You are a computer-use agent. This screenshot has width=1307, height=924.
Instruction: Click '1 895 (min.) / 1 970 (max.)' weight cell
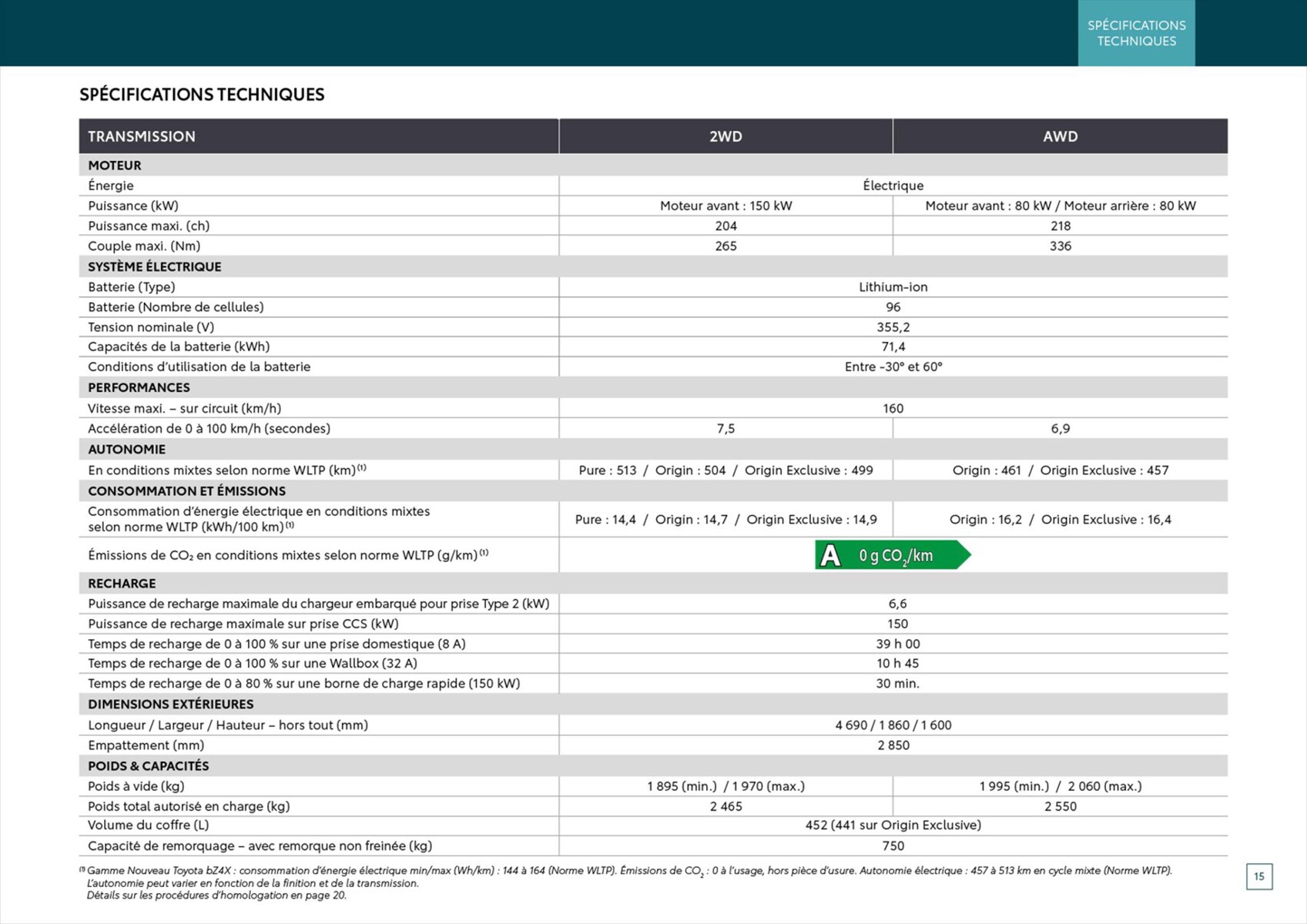726,786
